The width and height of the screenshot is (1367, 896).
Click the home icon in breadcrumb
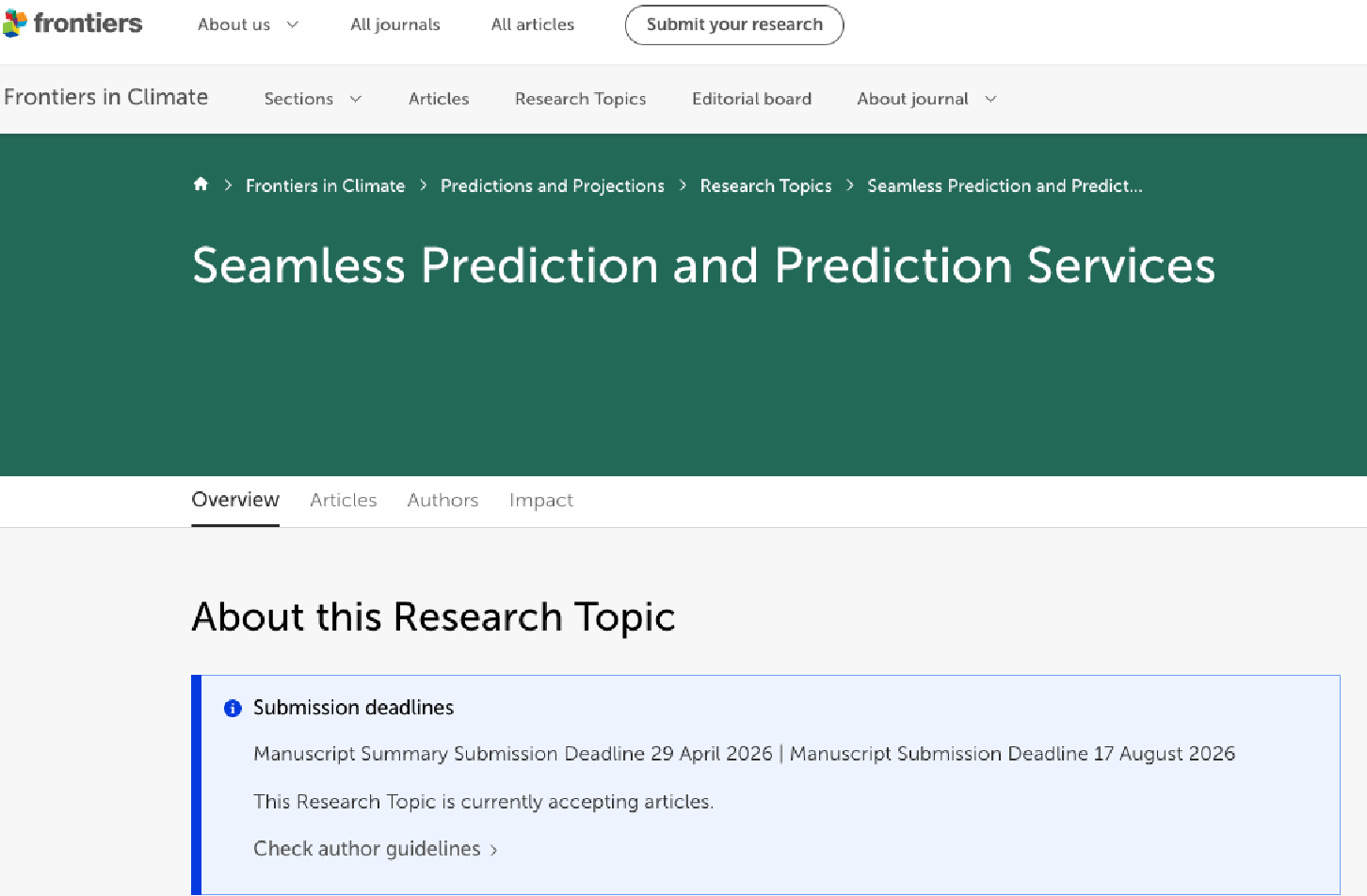coord(201,184)
